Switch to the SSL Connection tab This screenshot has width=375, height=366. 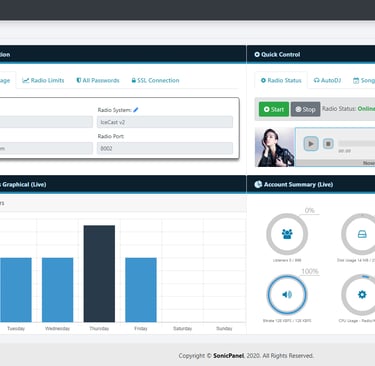pos(155,80)
